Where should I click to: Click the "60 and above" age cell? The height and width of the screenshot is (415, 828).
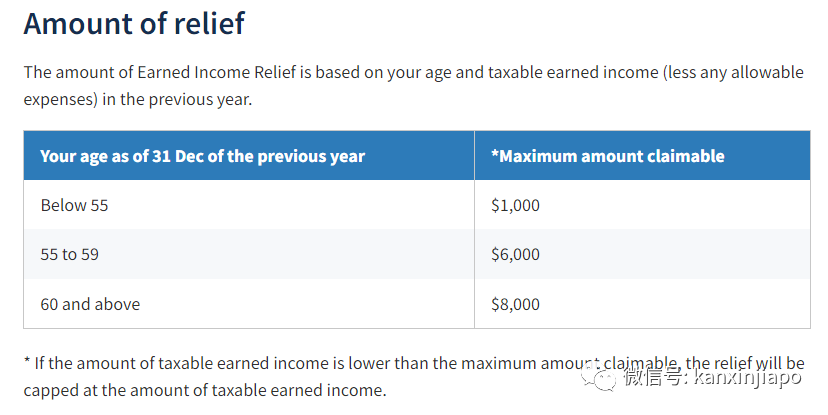click(249, 304)
